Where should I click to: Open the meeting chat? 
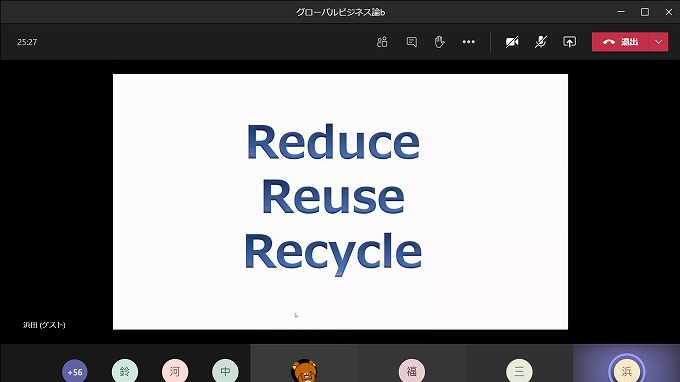(412, 42)
